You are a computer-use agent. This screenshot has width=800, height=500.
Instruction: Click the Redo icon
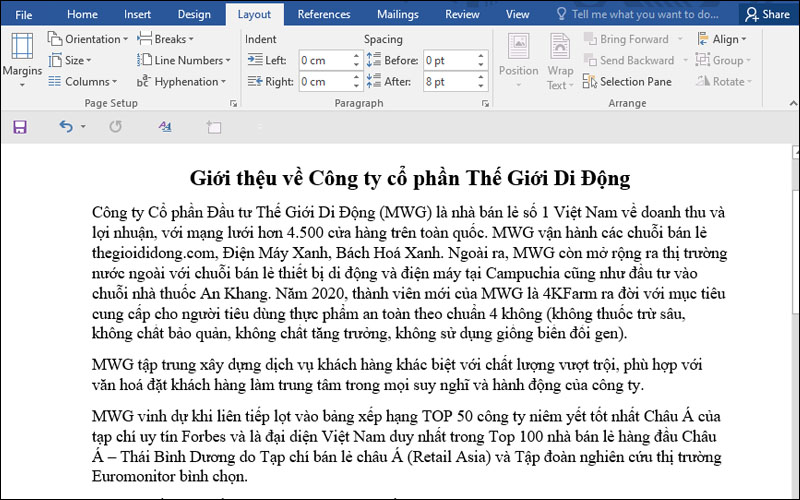[116, 126]
